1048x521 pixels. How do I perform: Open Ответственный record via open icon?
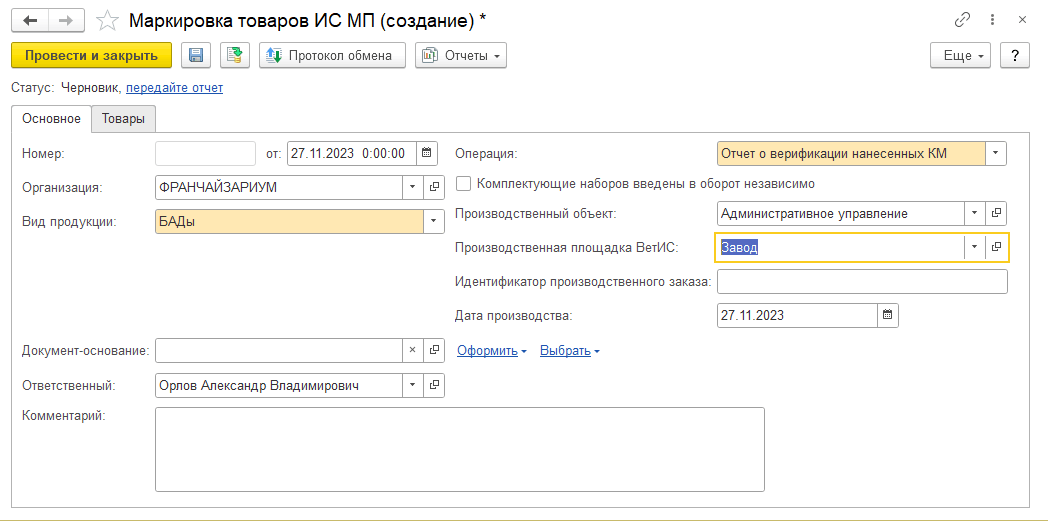tap(435, 385)
